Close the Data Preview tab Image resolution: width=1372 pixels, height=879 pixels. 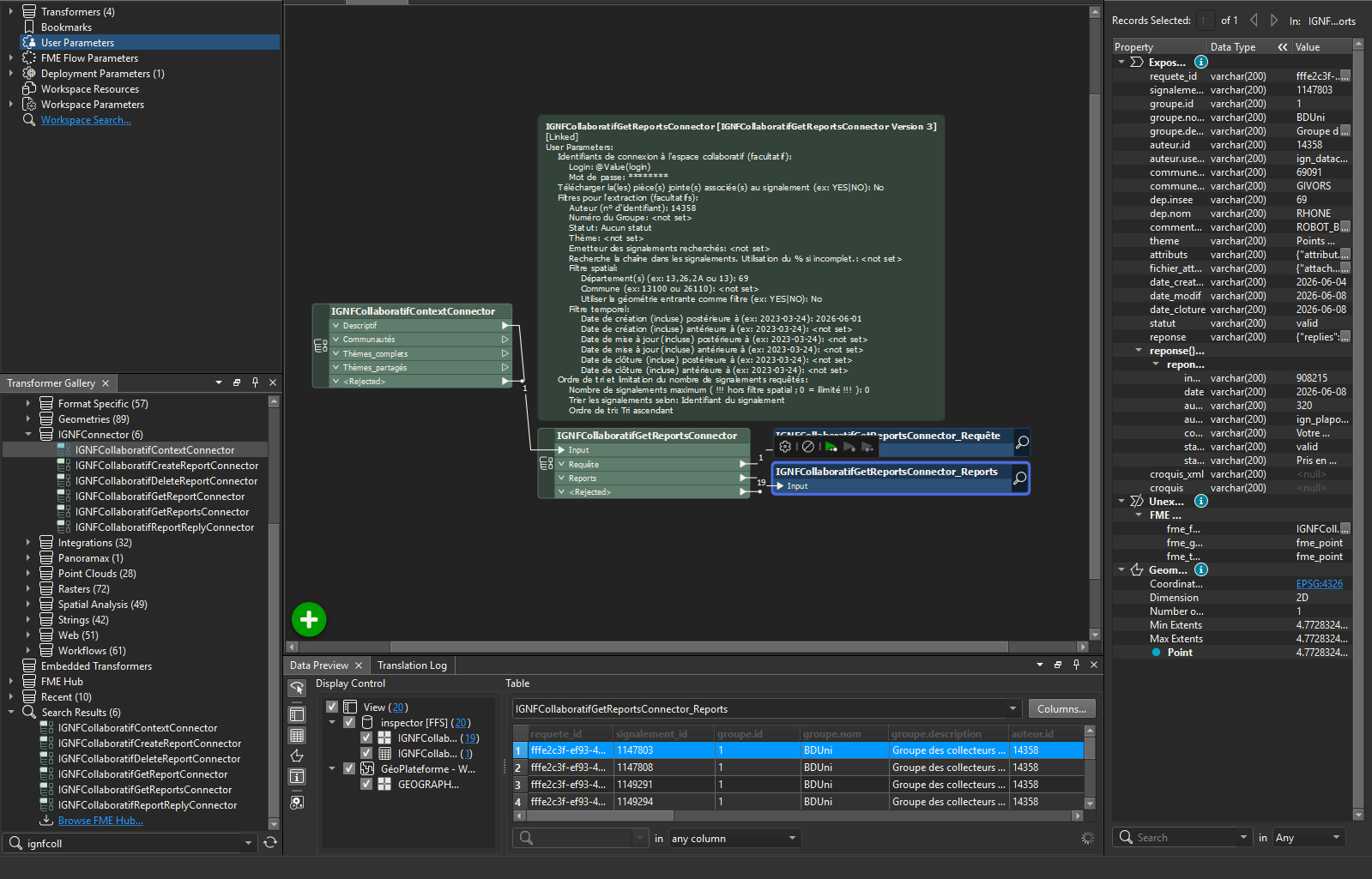pos(359,665)
